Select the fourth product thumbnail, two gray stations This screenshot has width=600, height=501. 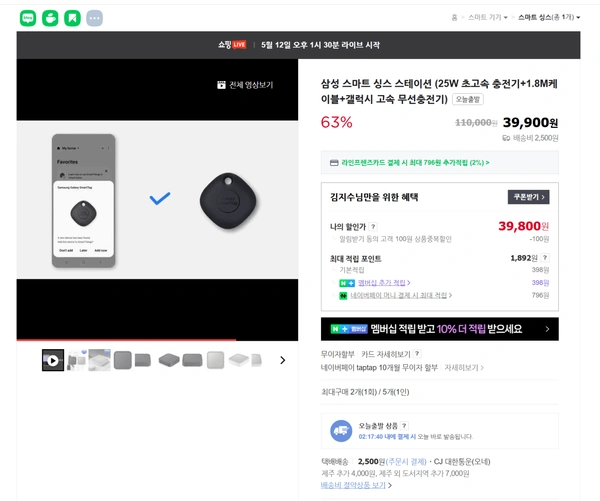[x=132, y=360]
